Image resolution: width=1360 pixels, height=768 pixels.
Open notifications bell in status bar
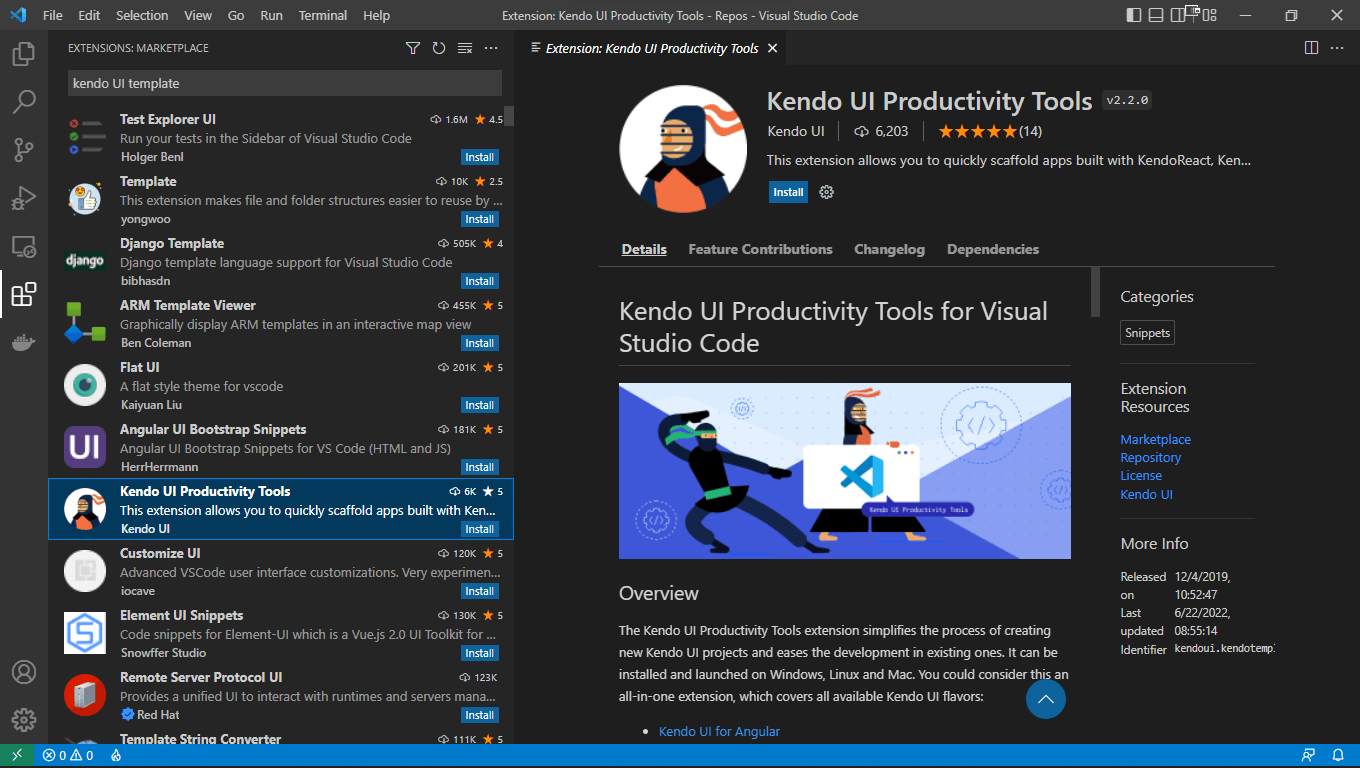tap(1338, 756)
